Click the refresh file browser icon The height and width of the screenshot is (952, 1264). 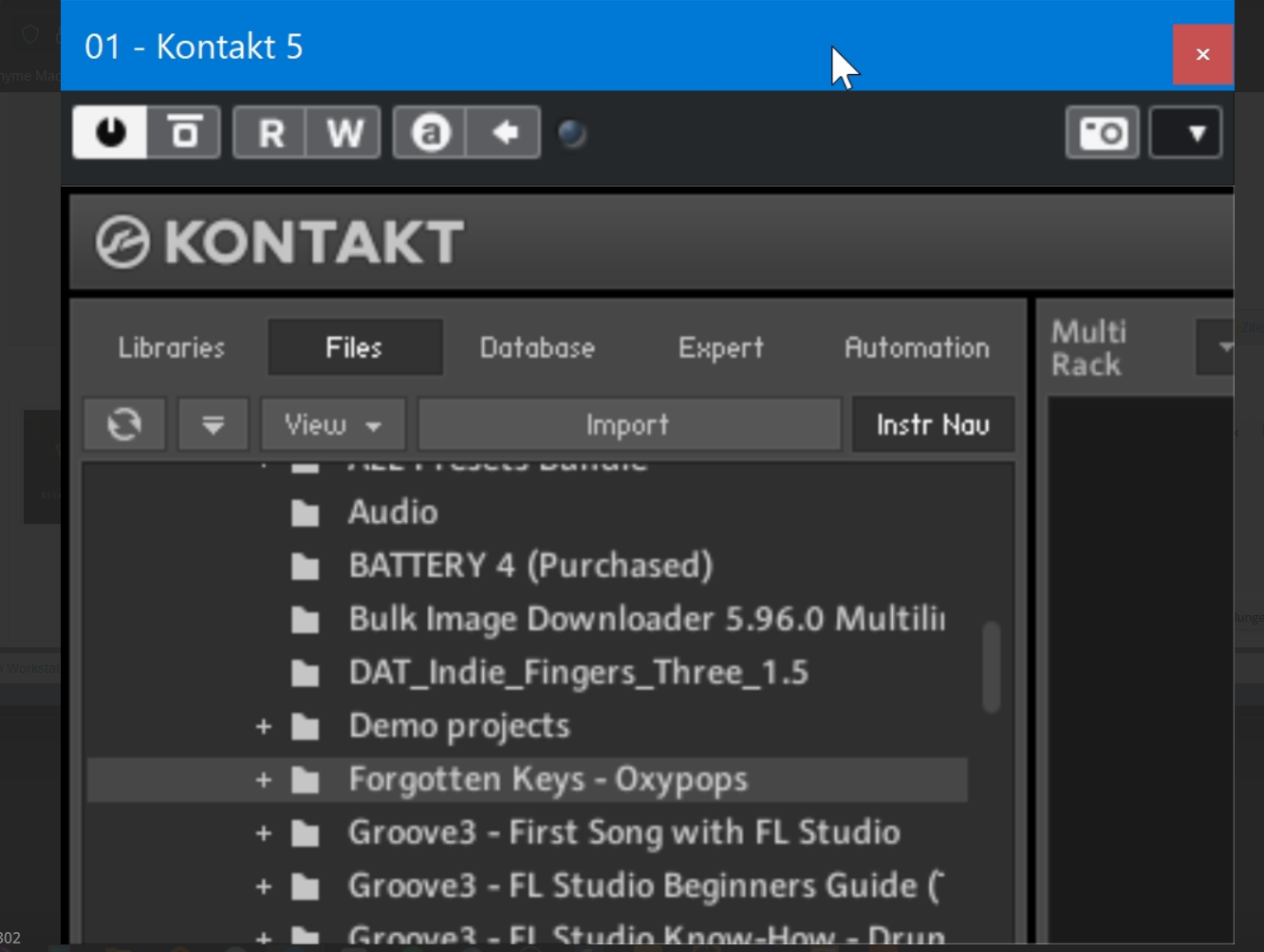pos(124,424)
